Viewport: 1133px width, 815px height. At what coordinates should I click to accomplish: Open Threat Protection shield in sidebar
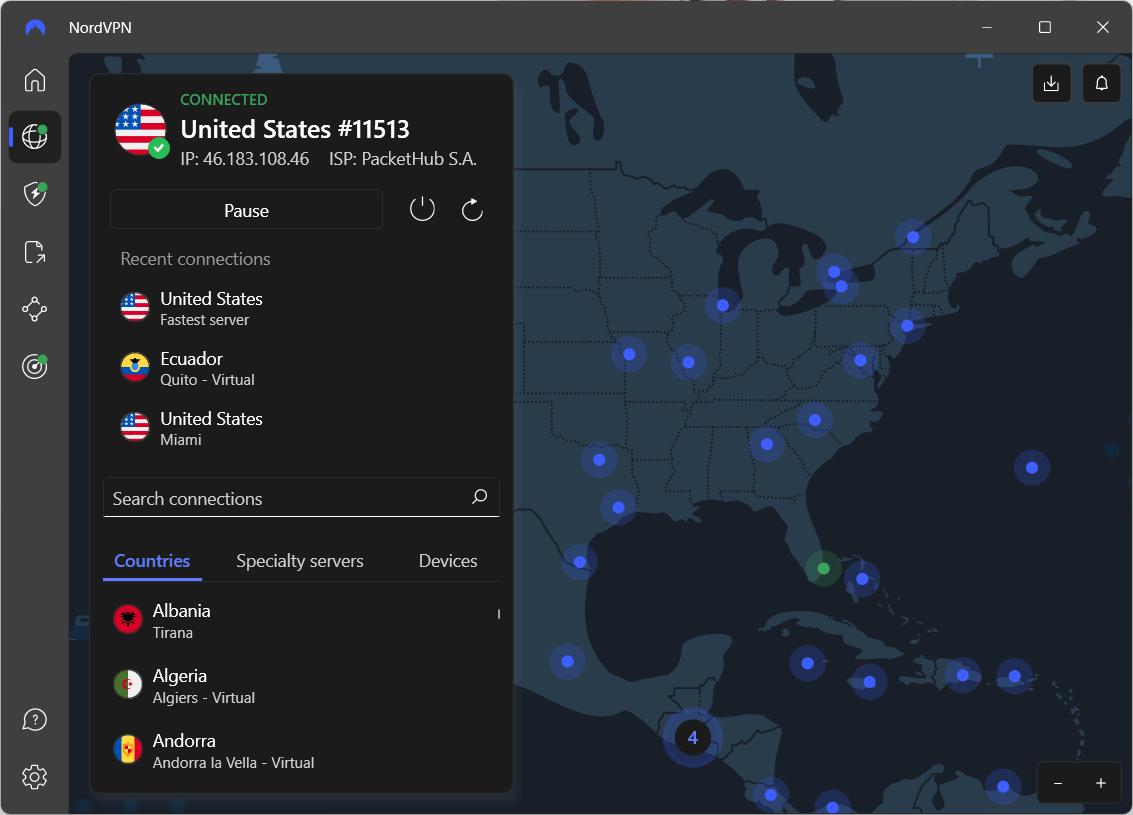(35, 194)
